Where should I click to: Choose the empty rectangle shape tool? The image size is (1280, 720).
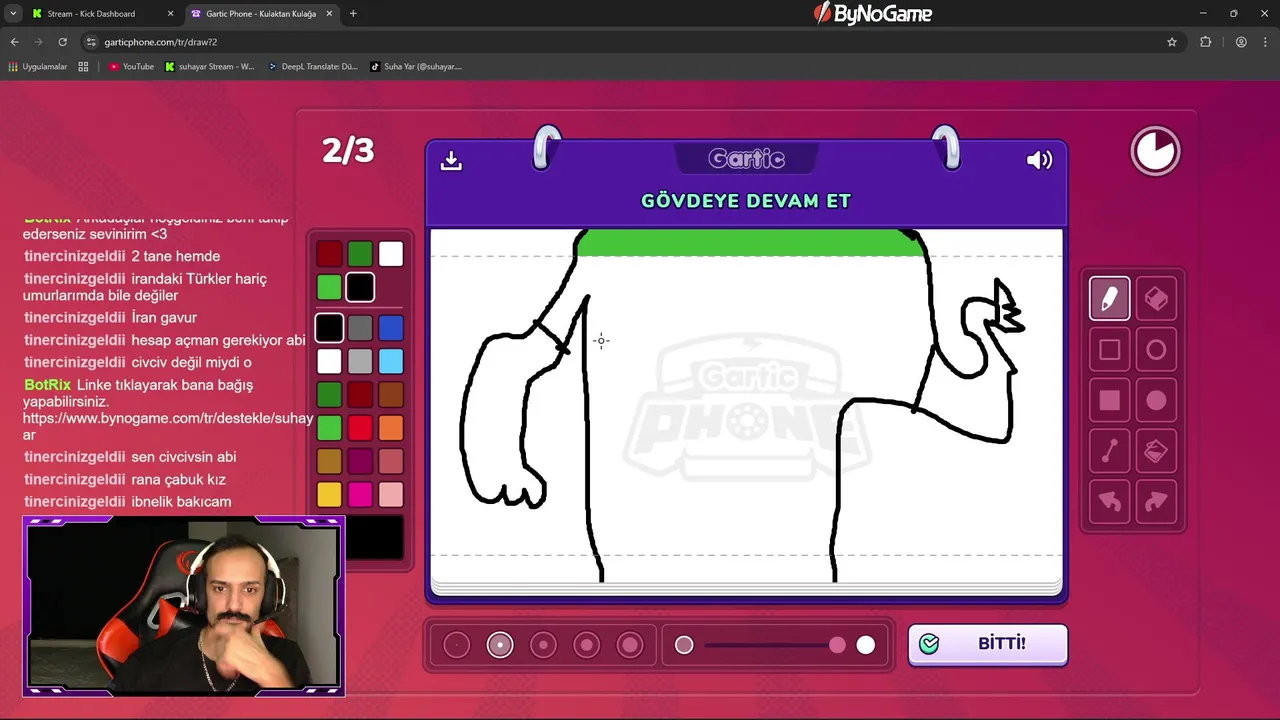point(1109,350)
